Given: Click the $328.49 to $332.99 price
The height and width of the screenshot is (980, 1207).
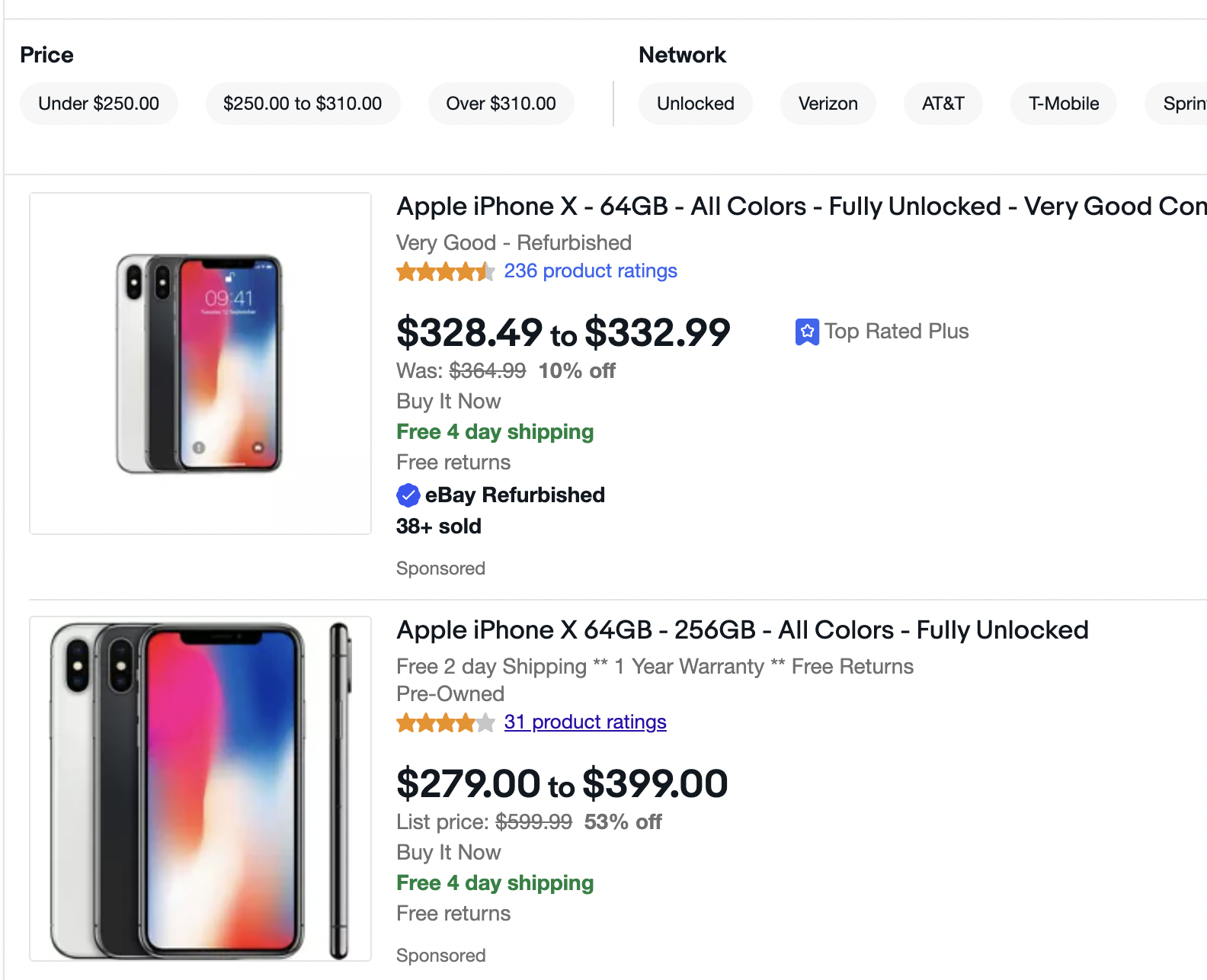Looking at the screenshot, I should click(563, 332).
